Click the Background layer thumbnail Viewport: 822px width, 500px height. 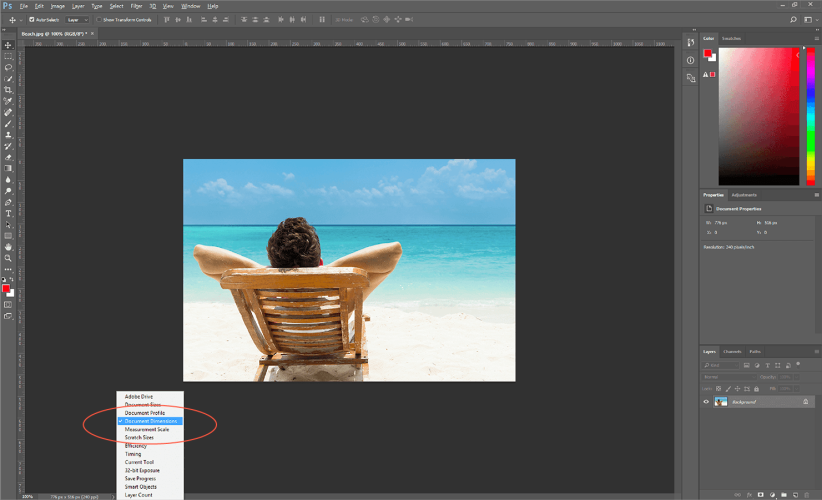pyautogui.click(x=721, y=402)
